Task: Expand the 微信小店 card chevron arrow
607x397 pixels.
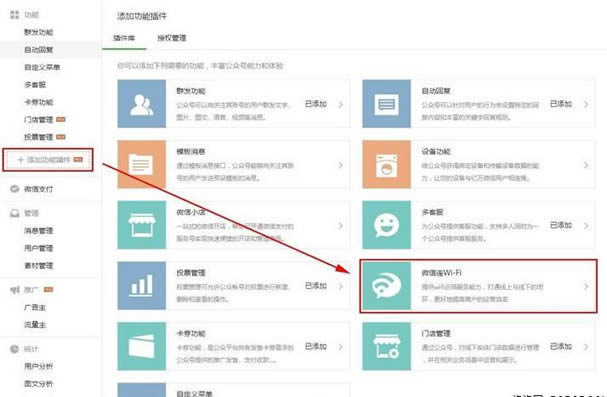Action: point(341,226)
